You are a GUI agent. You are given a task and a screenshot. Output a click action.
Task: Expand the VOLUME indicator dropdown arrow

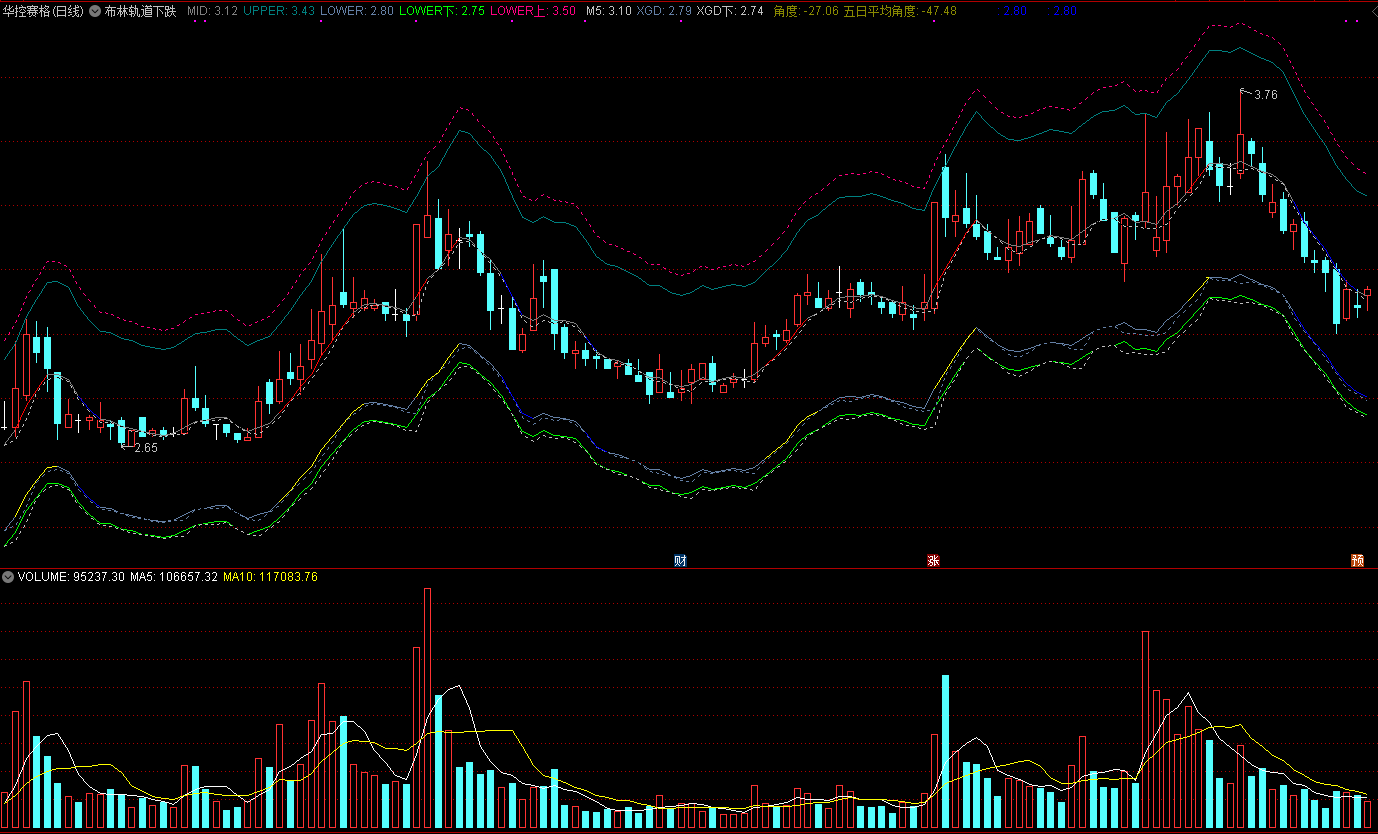(8, 577)
